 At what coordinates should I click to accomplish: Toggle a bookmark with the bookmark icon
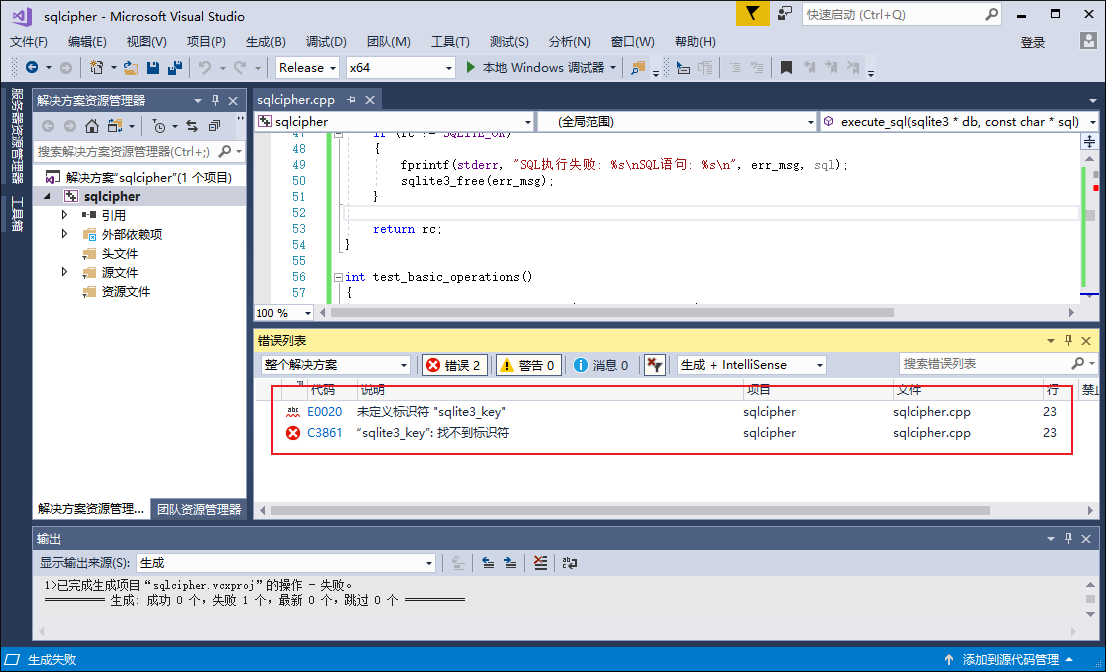[786, 68]
